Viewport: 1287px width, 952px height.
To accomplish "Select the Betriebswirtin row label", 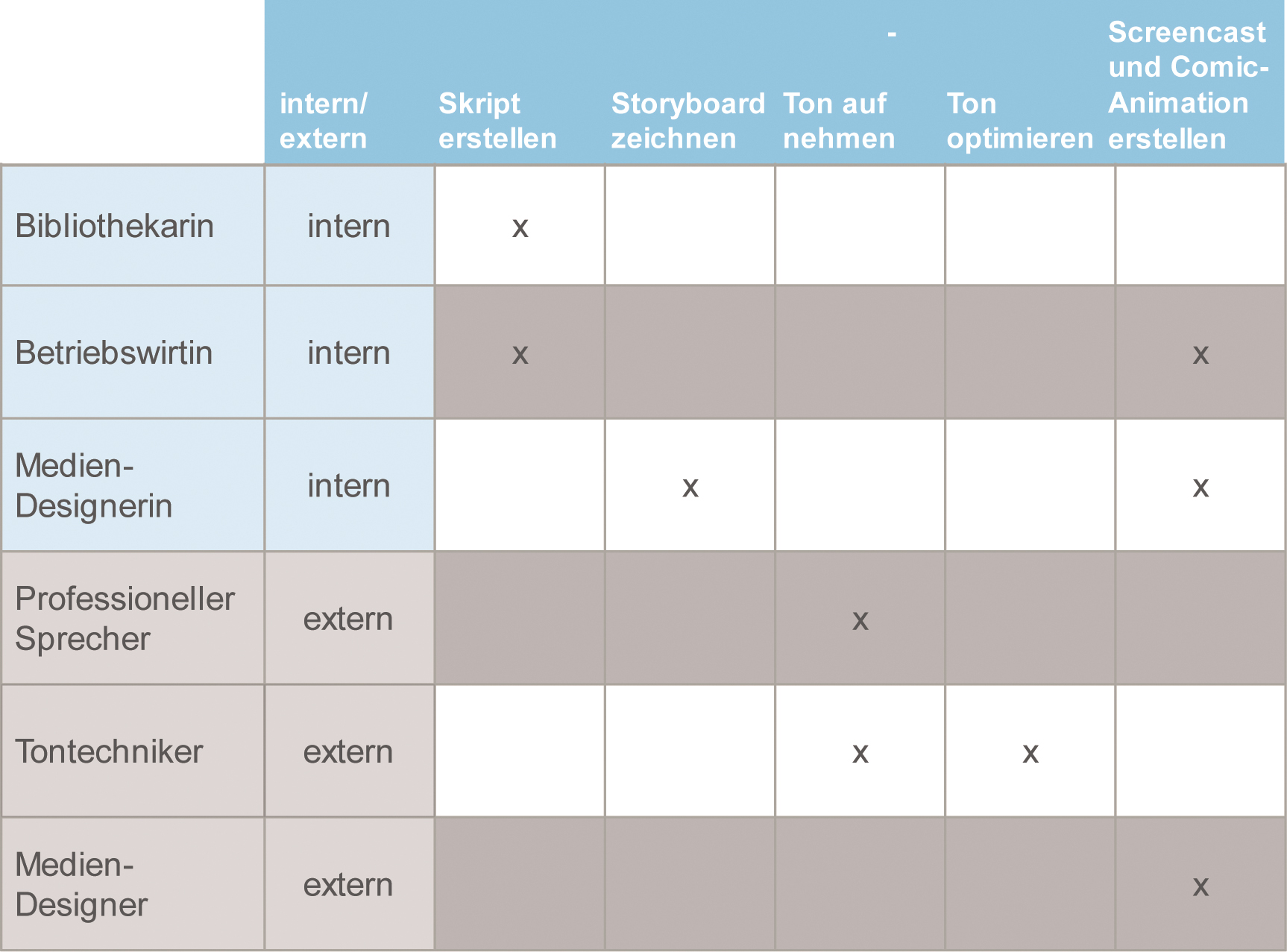I will pos(114,353).
